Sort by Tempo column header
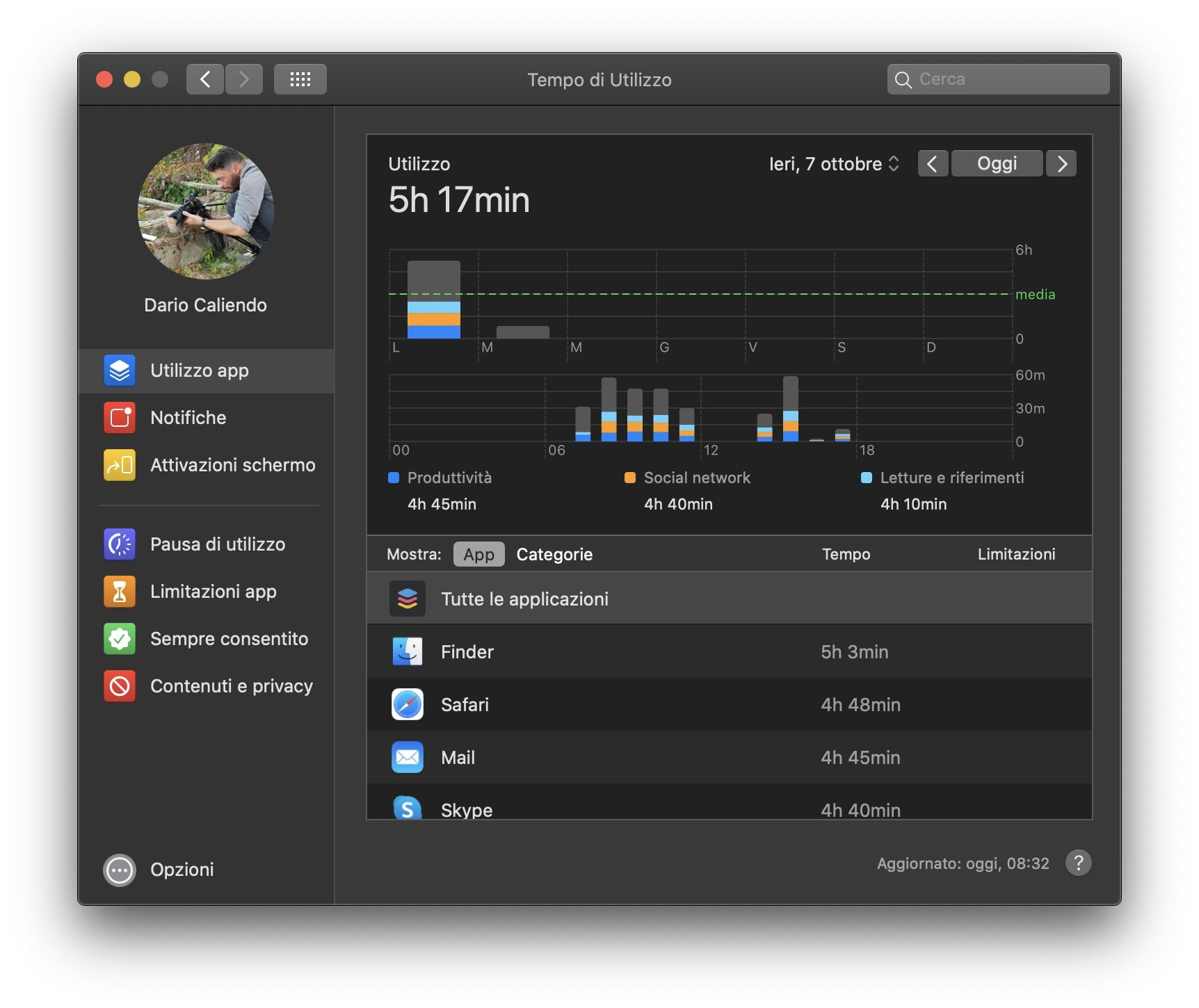1199x1008 pixels. click(x=846, y=554)
